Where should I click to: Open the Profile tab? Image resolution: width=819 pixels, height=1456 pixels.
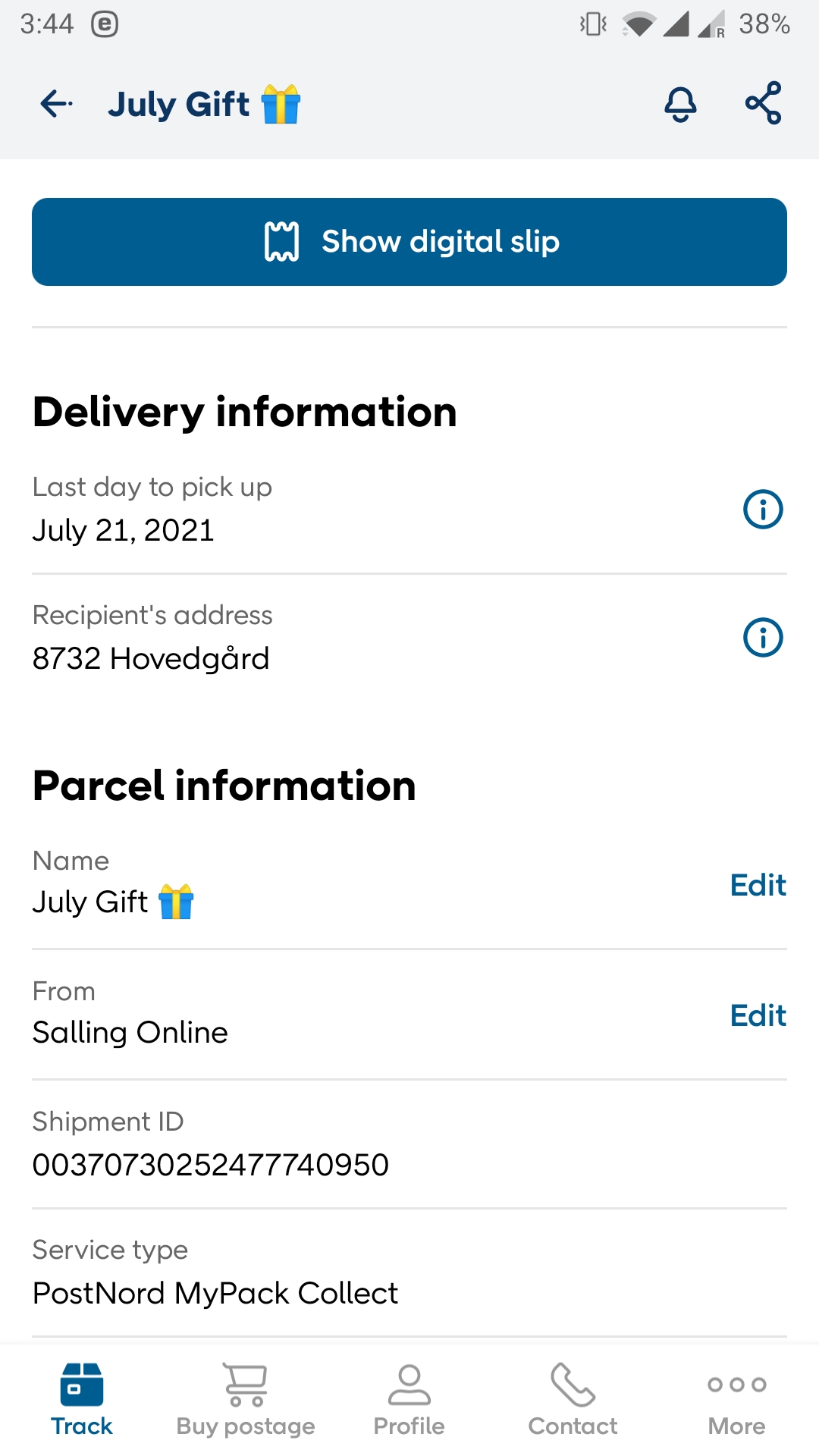[409, 1400]
